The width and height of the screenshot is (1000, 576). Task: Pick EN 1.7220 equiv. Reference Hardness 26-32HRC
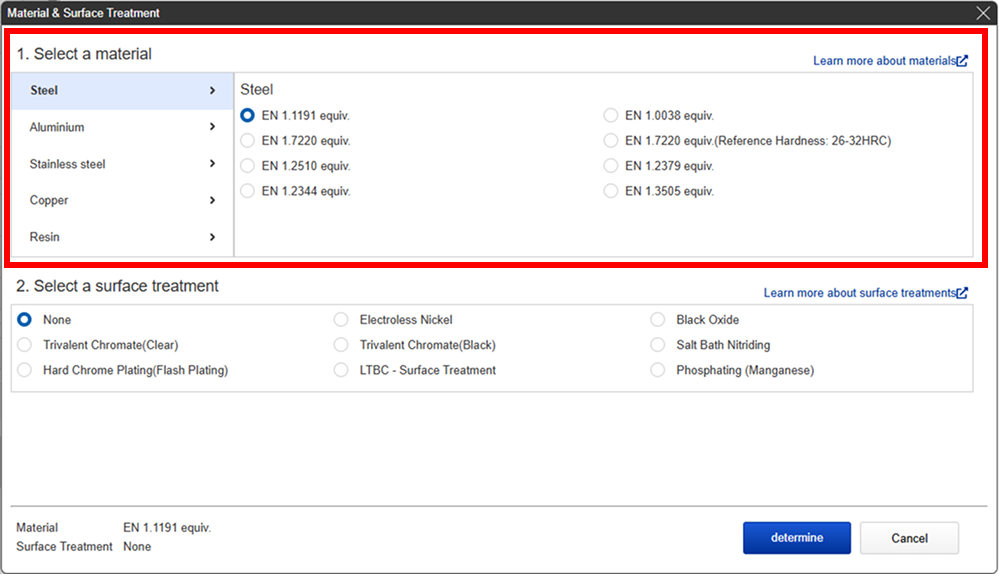(611, 141)
